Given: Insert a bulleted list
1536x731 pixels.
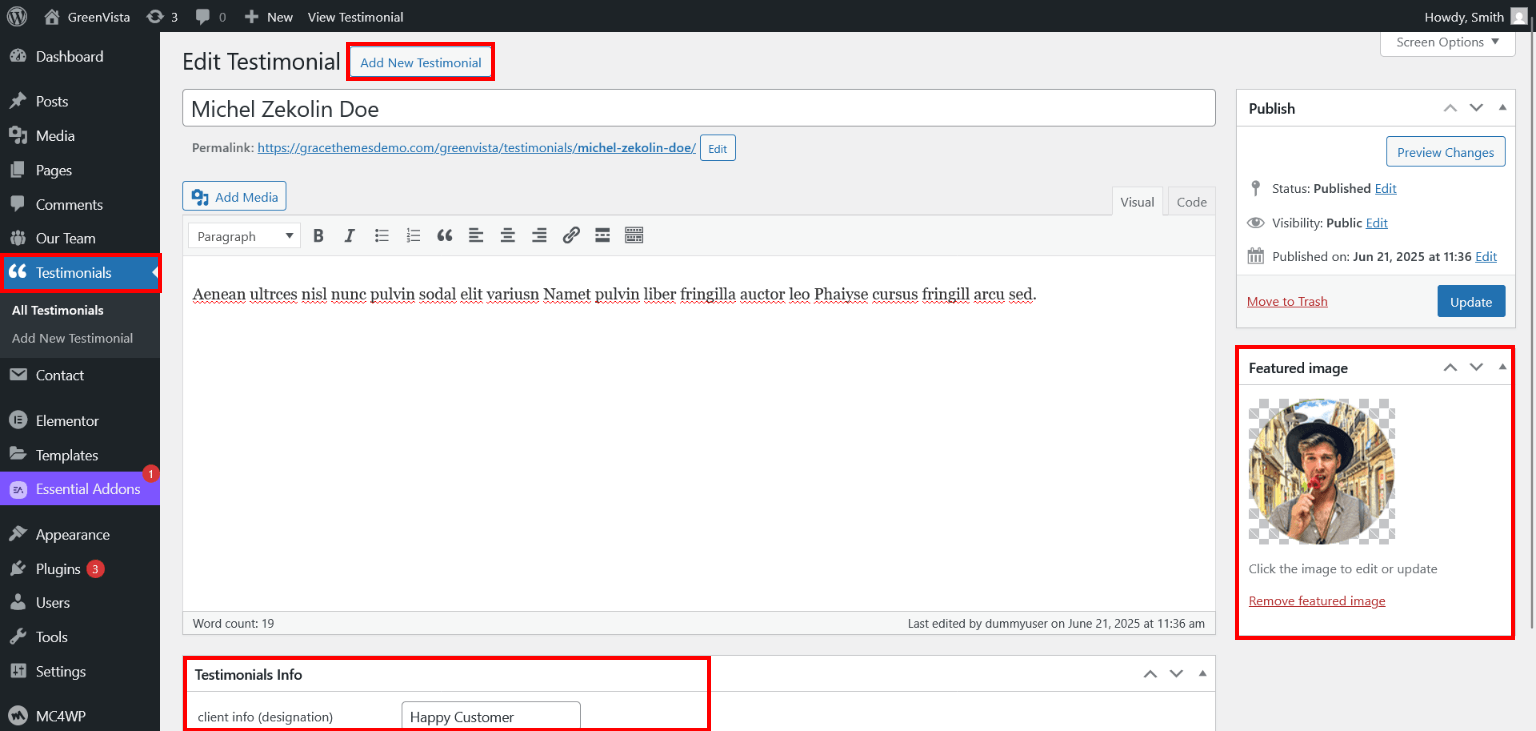Looking at the screenshot, I should pyautogui.click(x=381, y=236).
